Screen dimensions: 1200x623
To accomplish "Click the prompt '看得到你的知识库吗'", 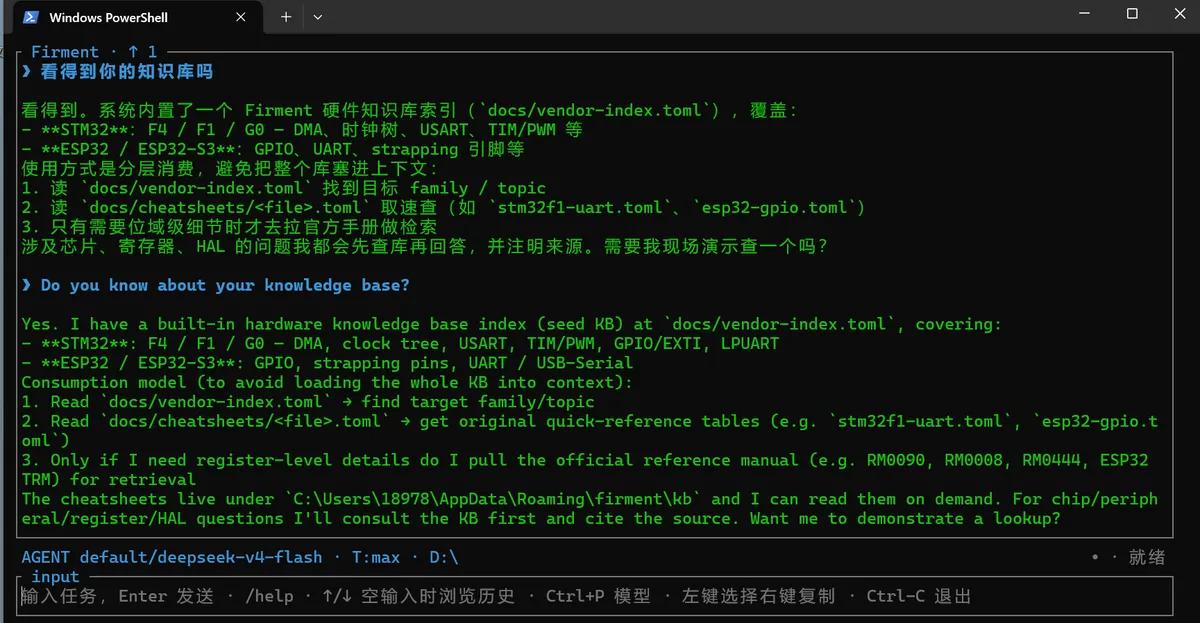I will pos(127,71).
